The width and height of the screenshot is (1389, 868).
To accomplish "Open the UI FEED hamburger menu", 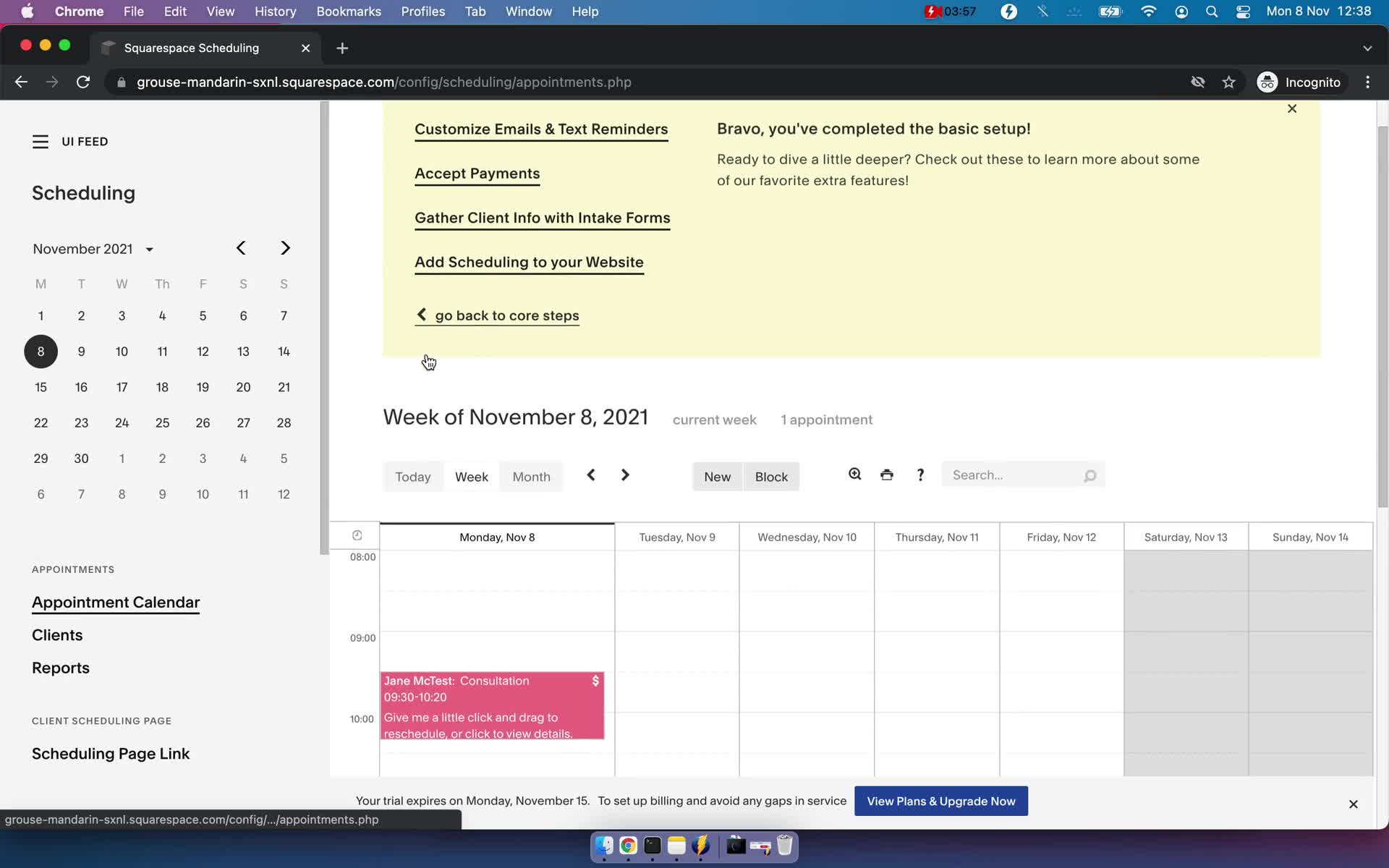I will 41,142.
